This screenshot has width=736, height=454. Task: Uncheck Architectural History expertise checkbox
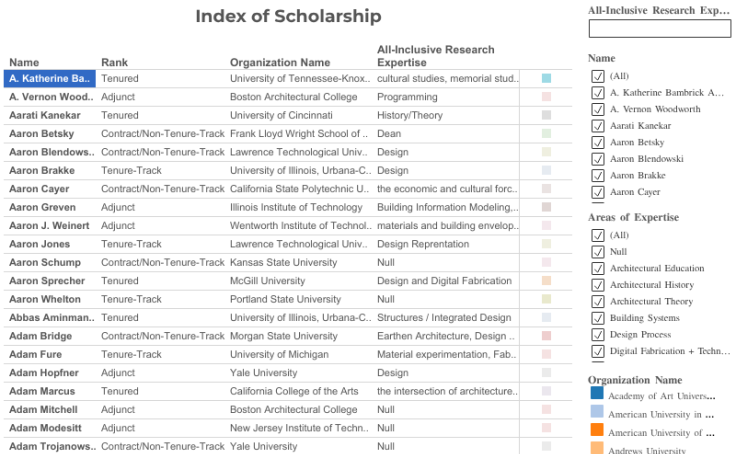598,285
